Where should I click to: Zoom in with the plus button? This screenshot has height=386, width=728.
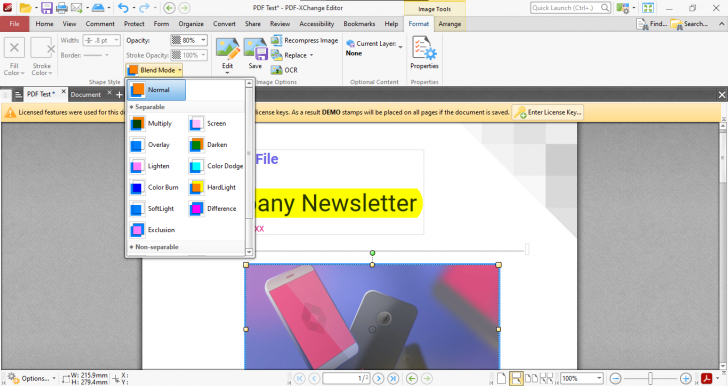(x=686, y=379)
